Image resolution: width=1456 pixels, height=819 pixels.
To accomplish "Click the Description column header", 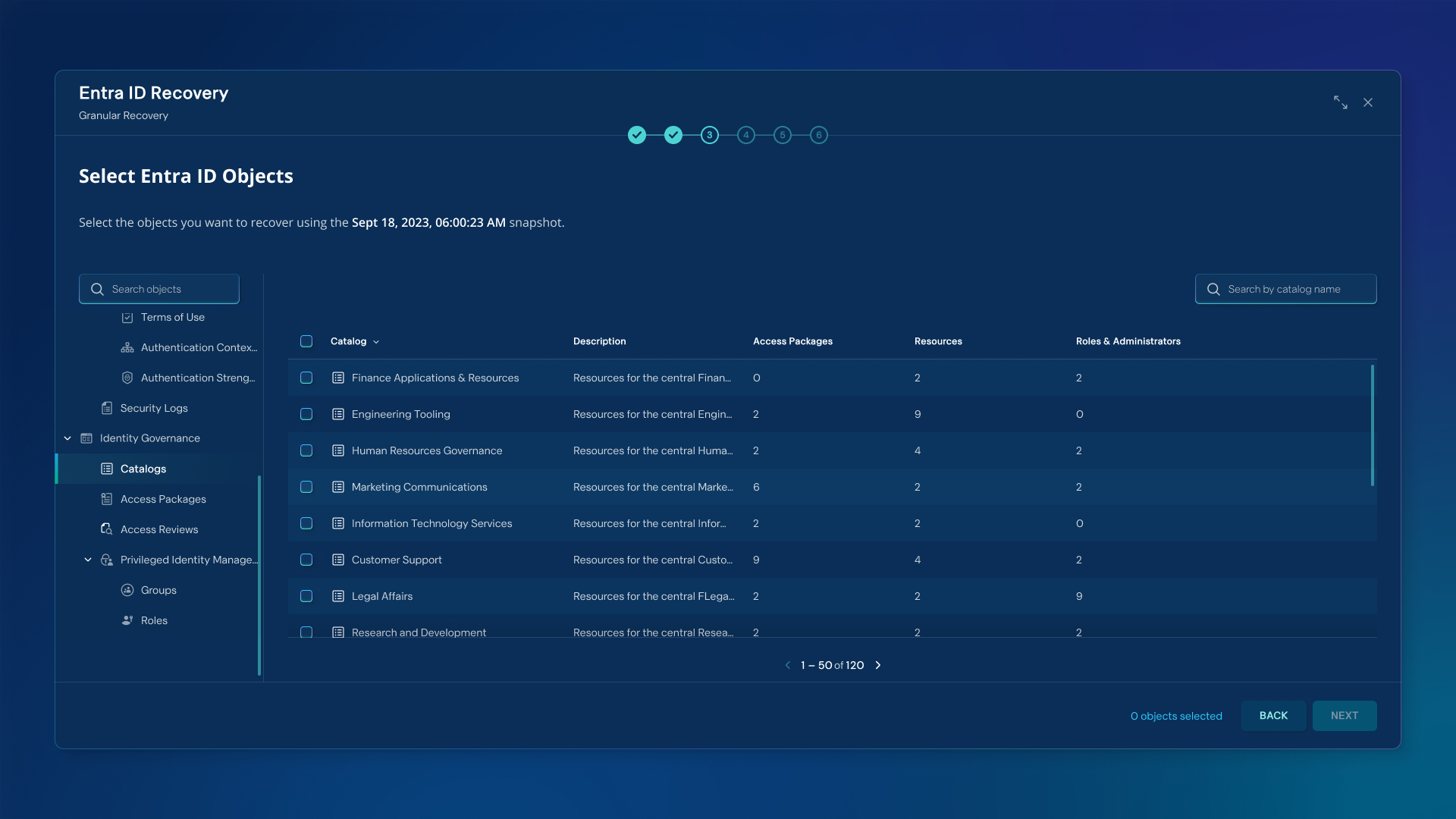I will (599, 342).
